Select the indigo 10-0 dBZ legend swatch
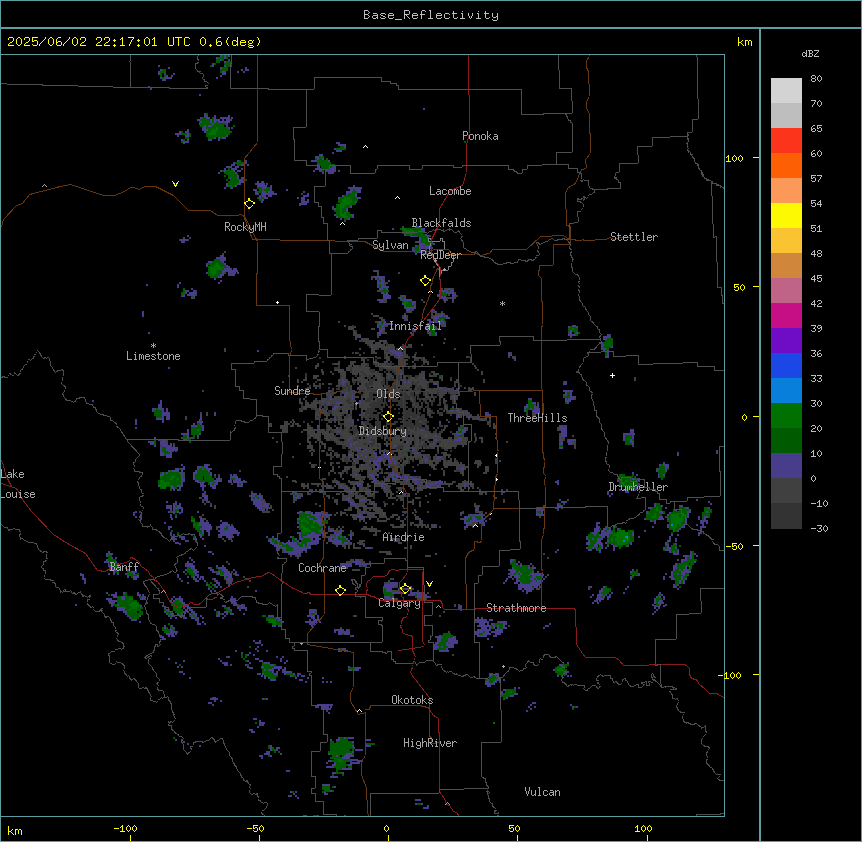Image resolution: width=862 pixels, height=842 pixels. click(786, 466)
